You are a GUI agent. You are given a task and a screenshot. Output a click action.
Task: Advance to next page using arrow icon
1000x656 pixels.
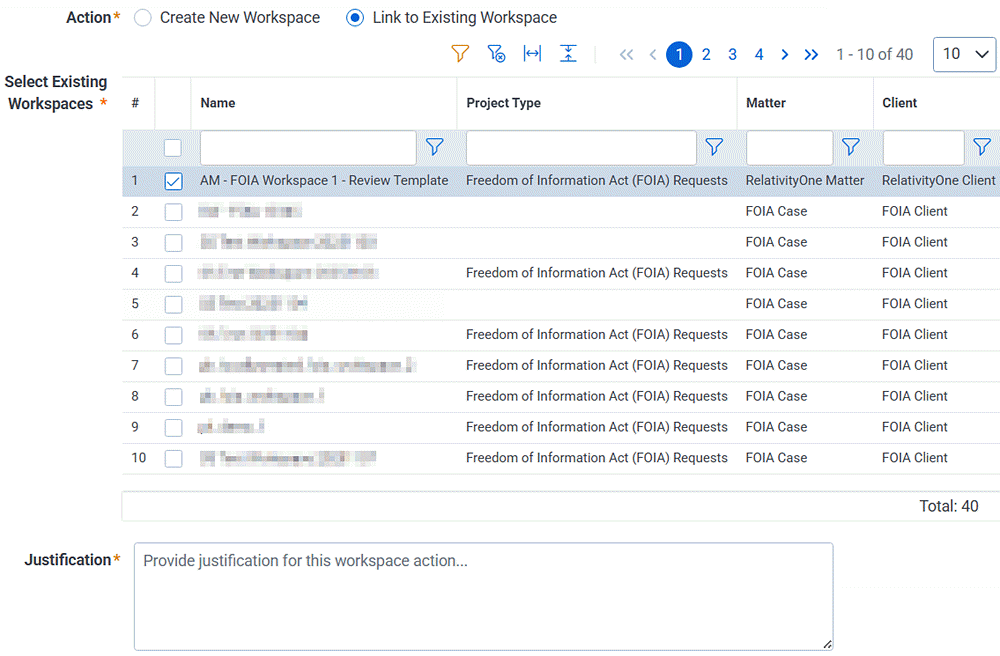[786, 54]
